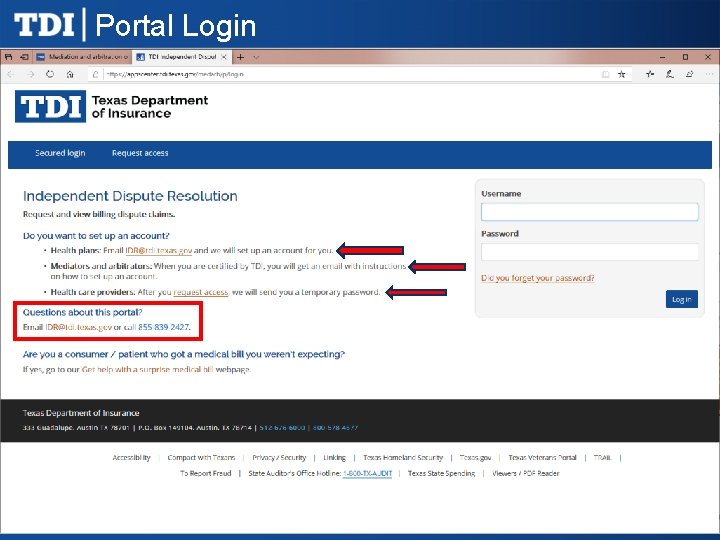Image resolution: width=720 pixels, height=540 pixels.
Task: Open reading view icon in address bar
Action: (606, 74)
